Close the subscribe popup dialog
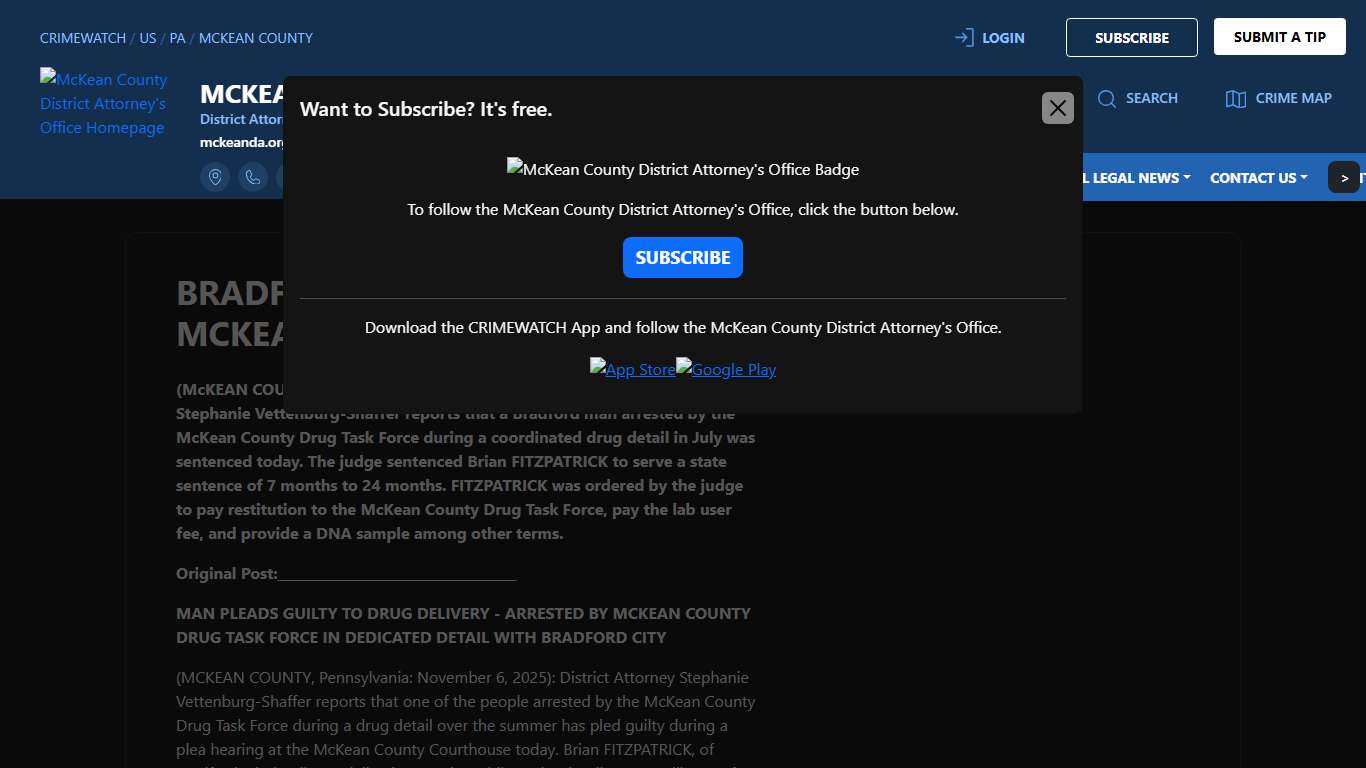This screenshot has width=1366, height=768. 1057,108
